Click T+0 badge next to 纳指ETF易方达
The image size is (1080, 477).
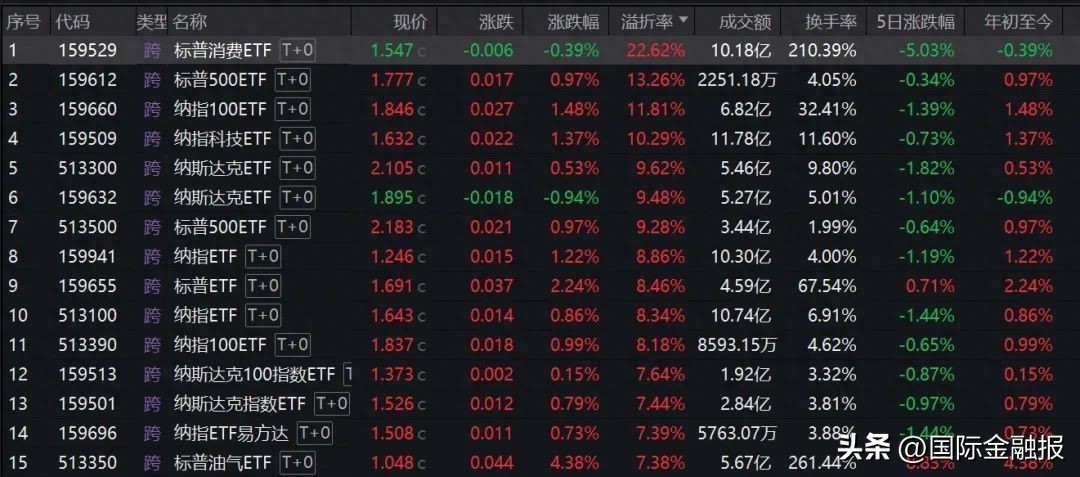click(x=313, y=433)
